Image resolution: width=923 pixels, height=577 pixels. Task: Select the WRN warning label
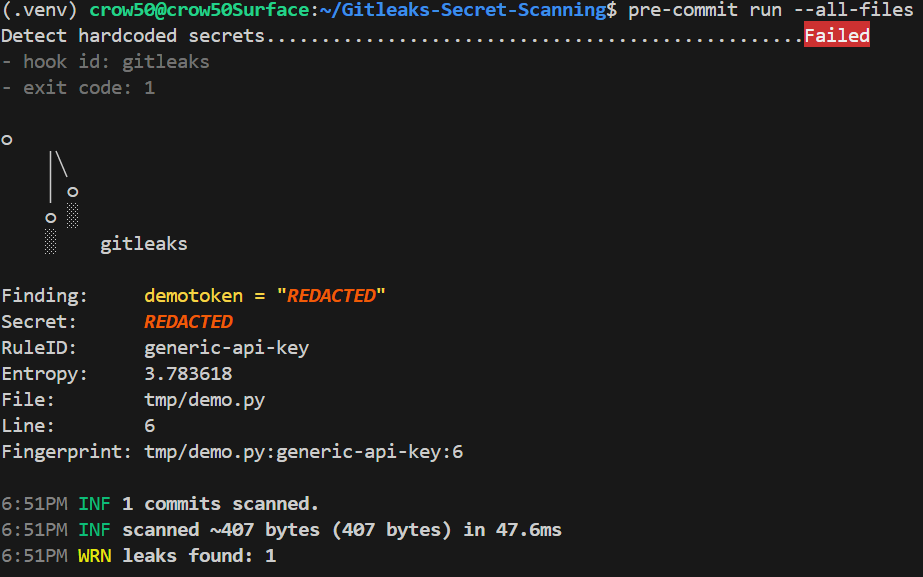[97, 555]
